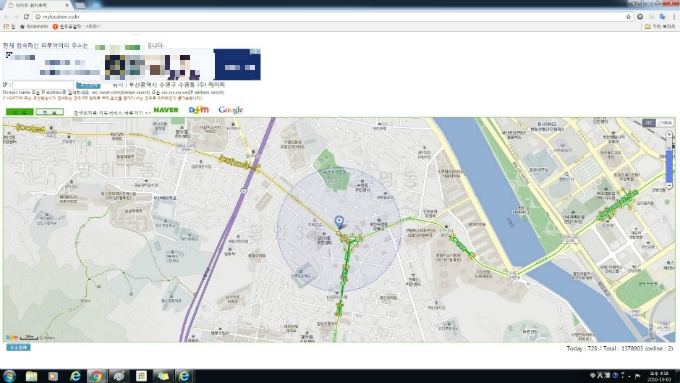Zoom out with map minus button
Image resolution: width=680 pixels, height=383 pixels.
pyautogui.click(x=669, y=185)
